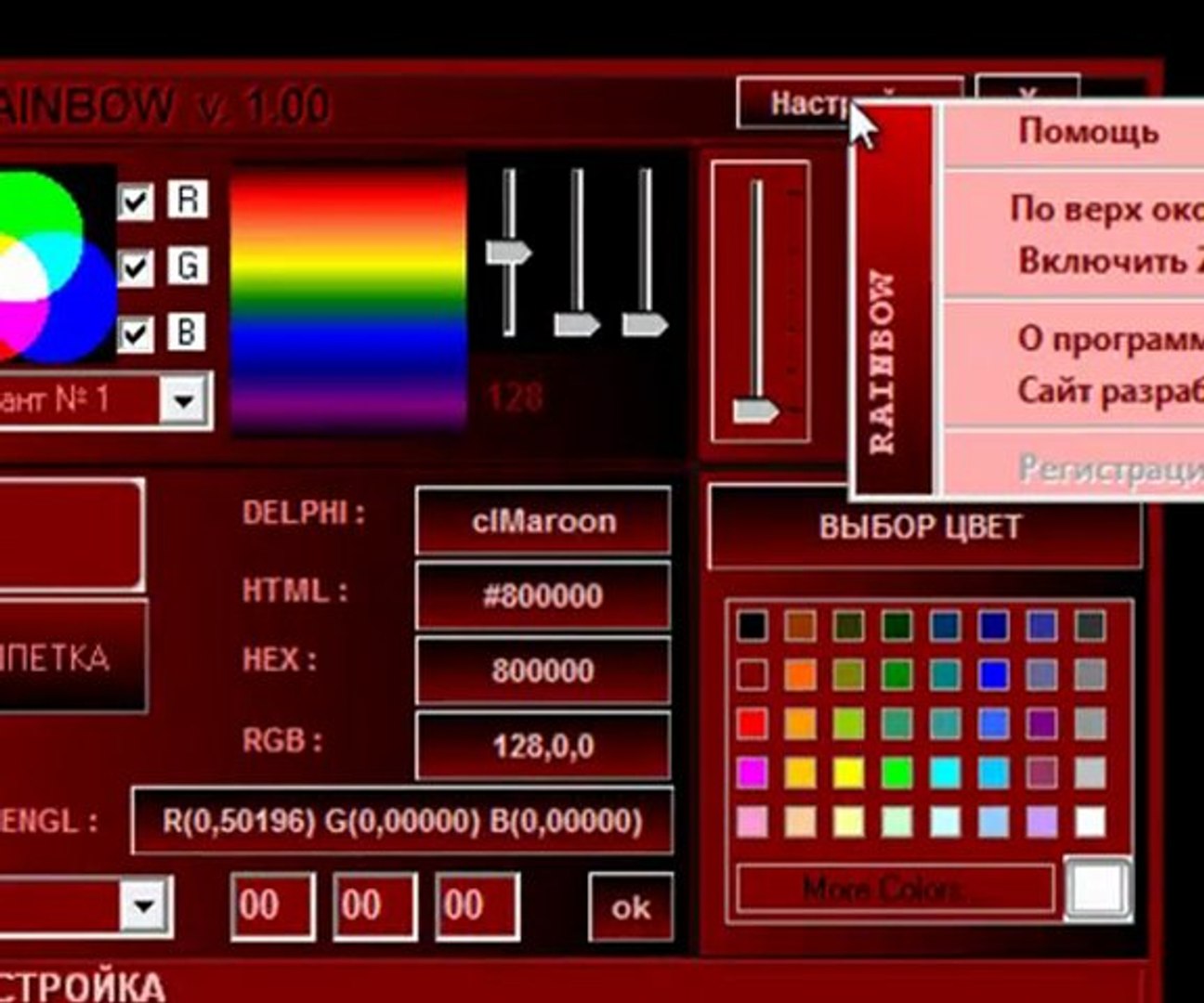
Task: Select the bright orange swatch in the second row
Action: pos(800,674)
